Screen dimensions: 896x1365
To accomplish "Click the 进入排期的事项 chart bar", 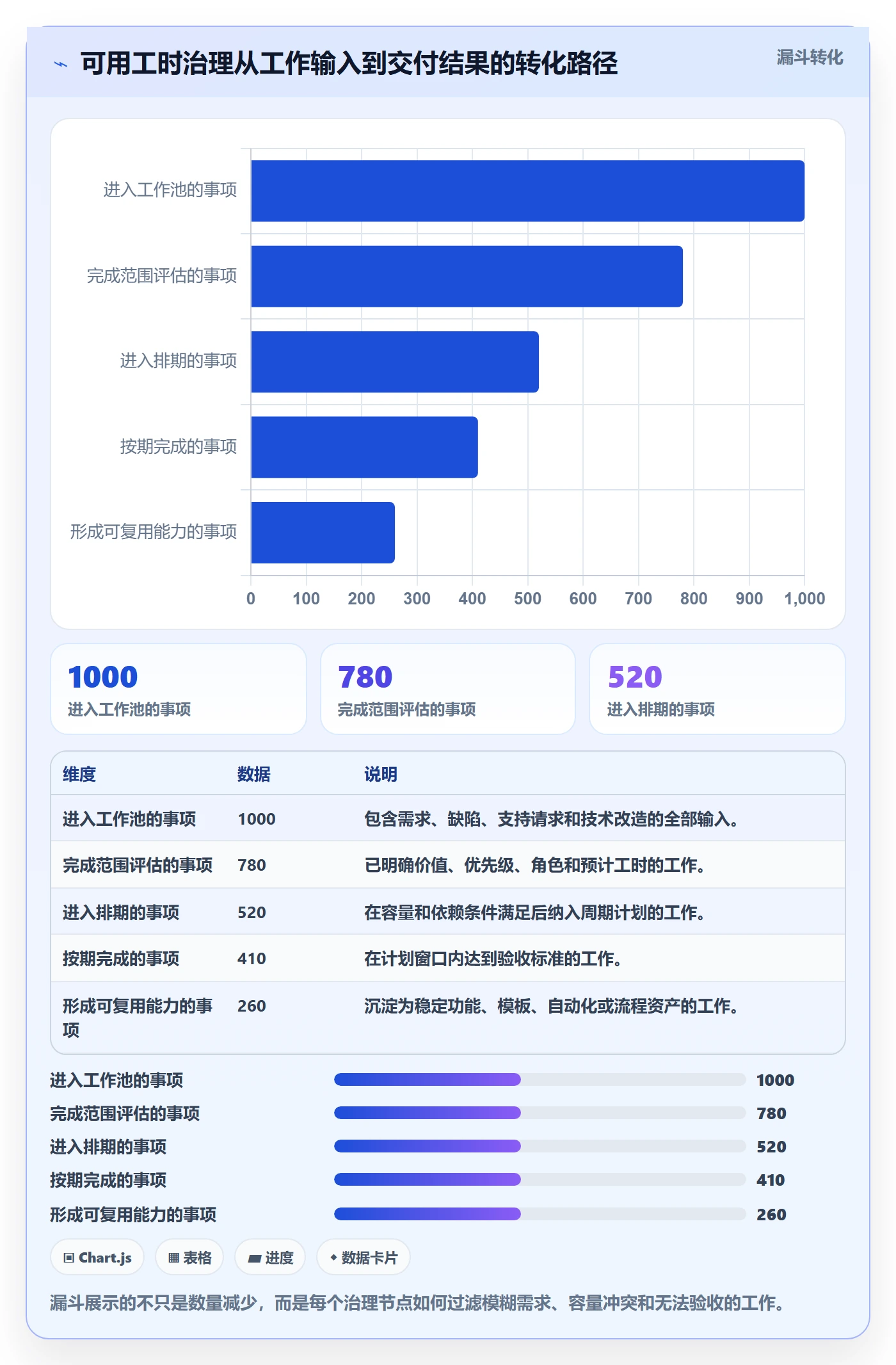I will click(395, 362).
